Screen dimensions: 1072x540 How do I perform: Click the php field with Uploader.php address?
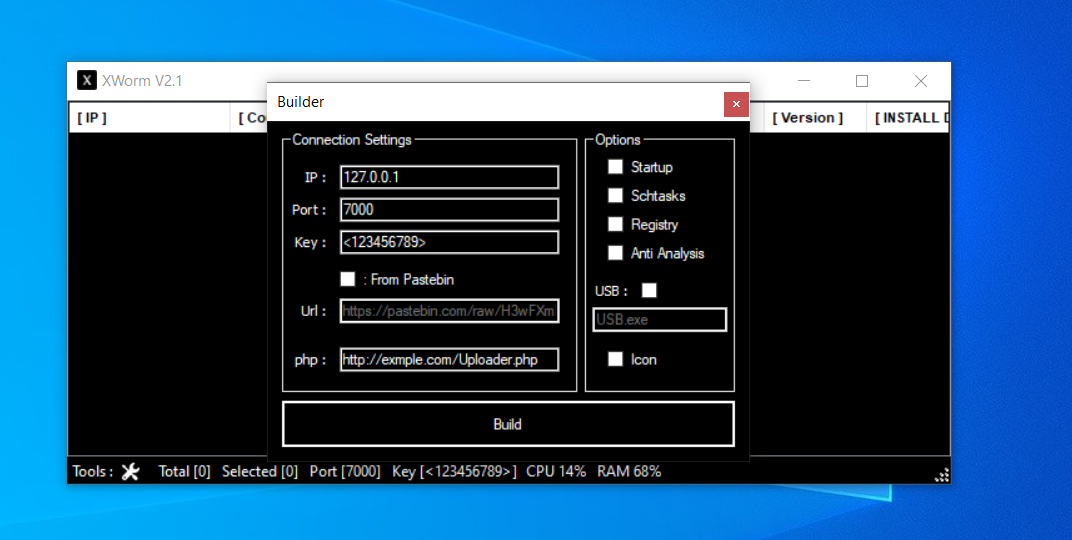click(449, 360)
